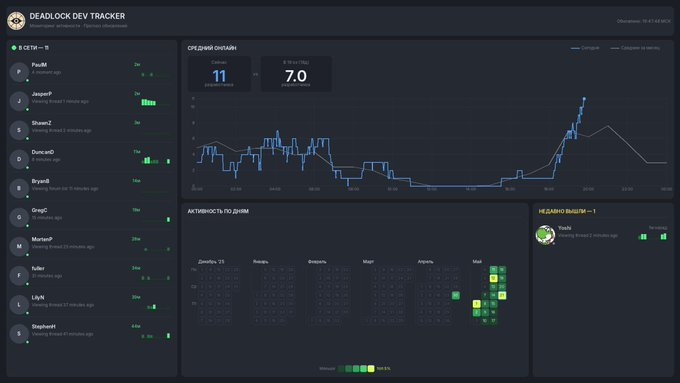680x383 pixels.
Task: Click Yoshi's avatar picture
Action: point(545,235)
